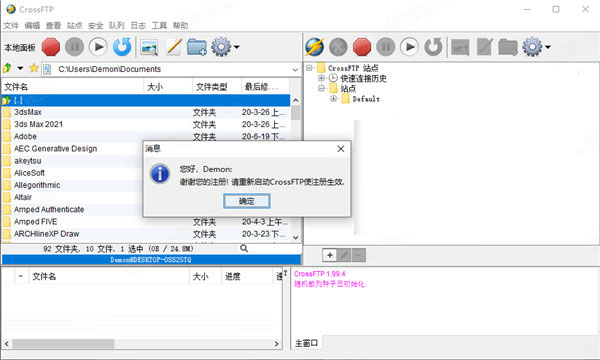Expand the local path combo box arrow
The height and width of the screenshot is (360, 600).
tap(295, 70)
